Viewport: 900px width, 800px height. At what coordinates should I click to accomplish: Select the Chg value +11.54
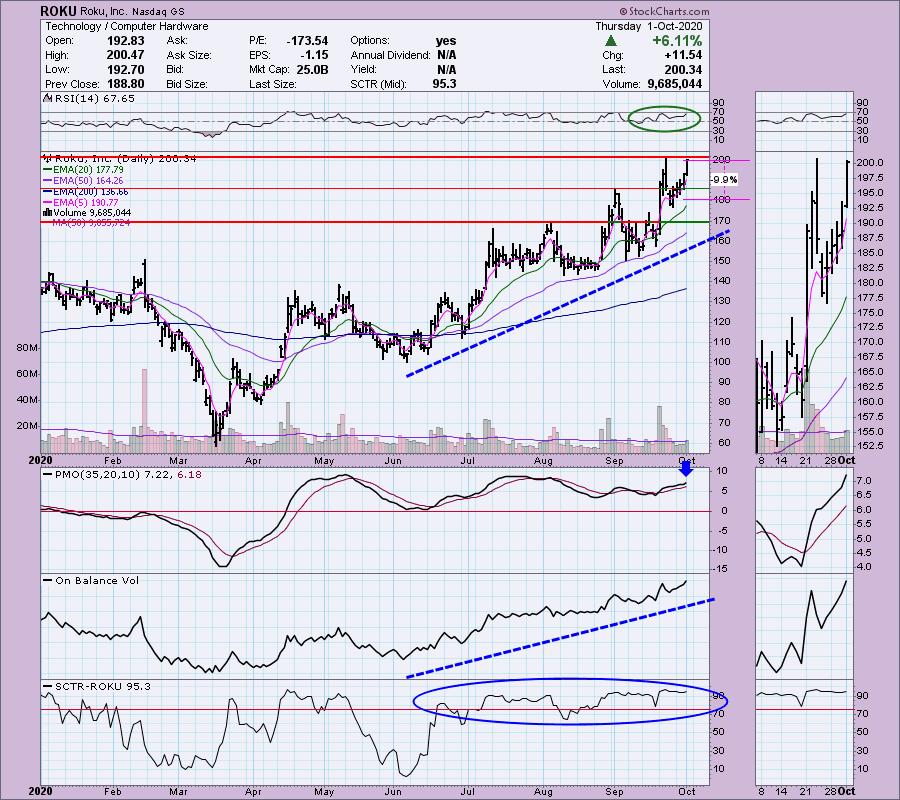[684, 55]
